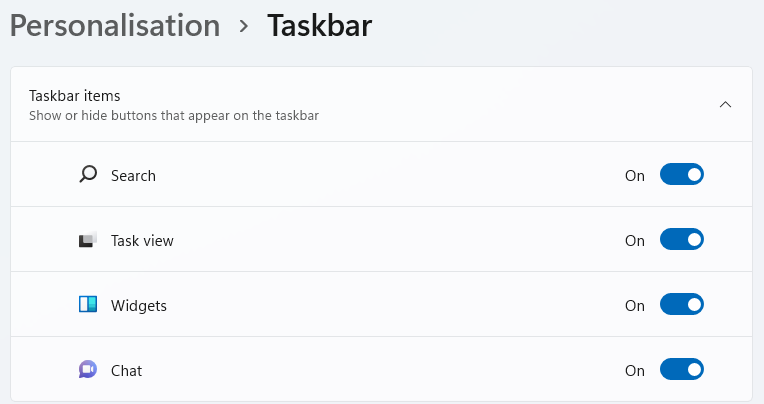Click the breadcrumb arrow separator
764x404 pixels.
[x=244, y=27]
